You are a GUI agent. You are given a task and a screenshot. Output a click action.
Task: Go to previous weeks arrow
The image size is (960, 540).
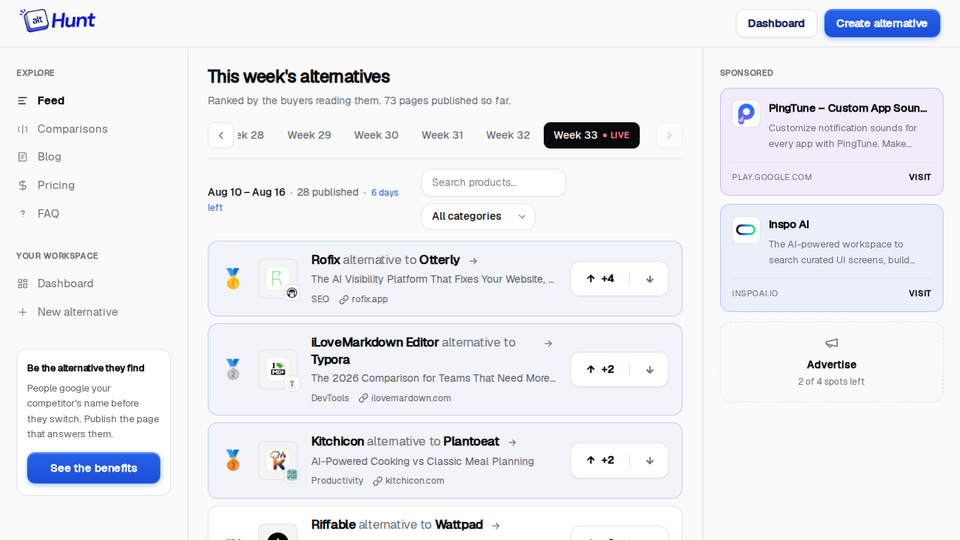tap(221, 135)
